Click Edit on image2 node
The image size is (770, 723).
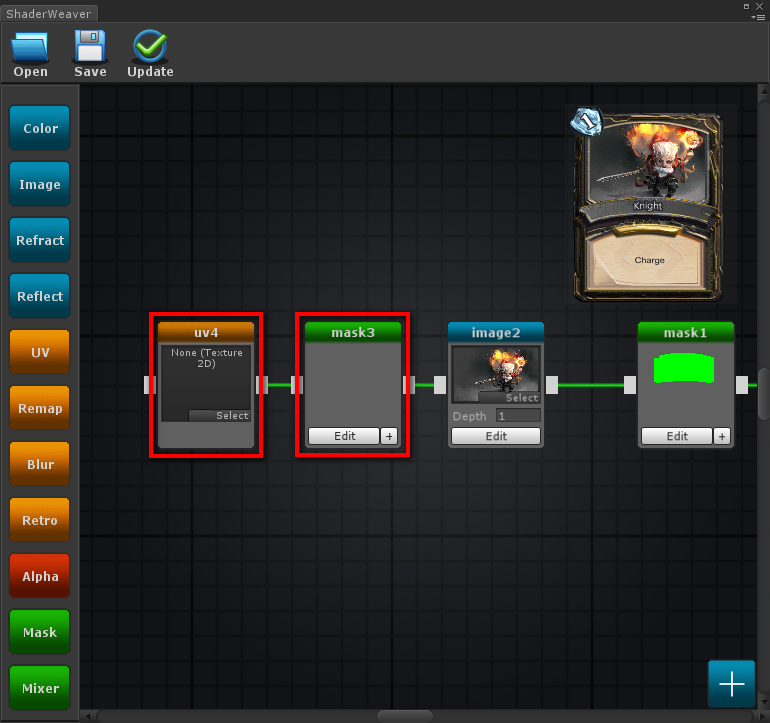point(496,436)
